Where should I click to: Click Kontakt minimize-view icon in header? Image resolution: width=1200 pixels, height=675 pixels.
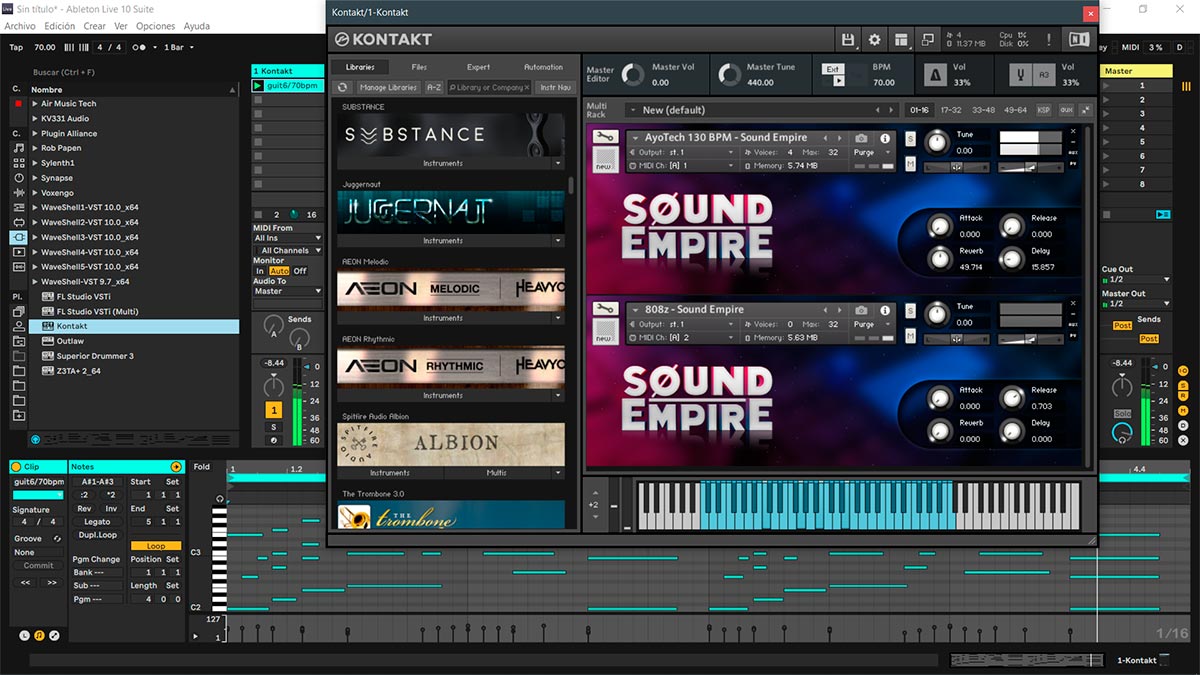928,39
